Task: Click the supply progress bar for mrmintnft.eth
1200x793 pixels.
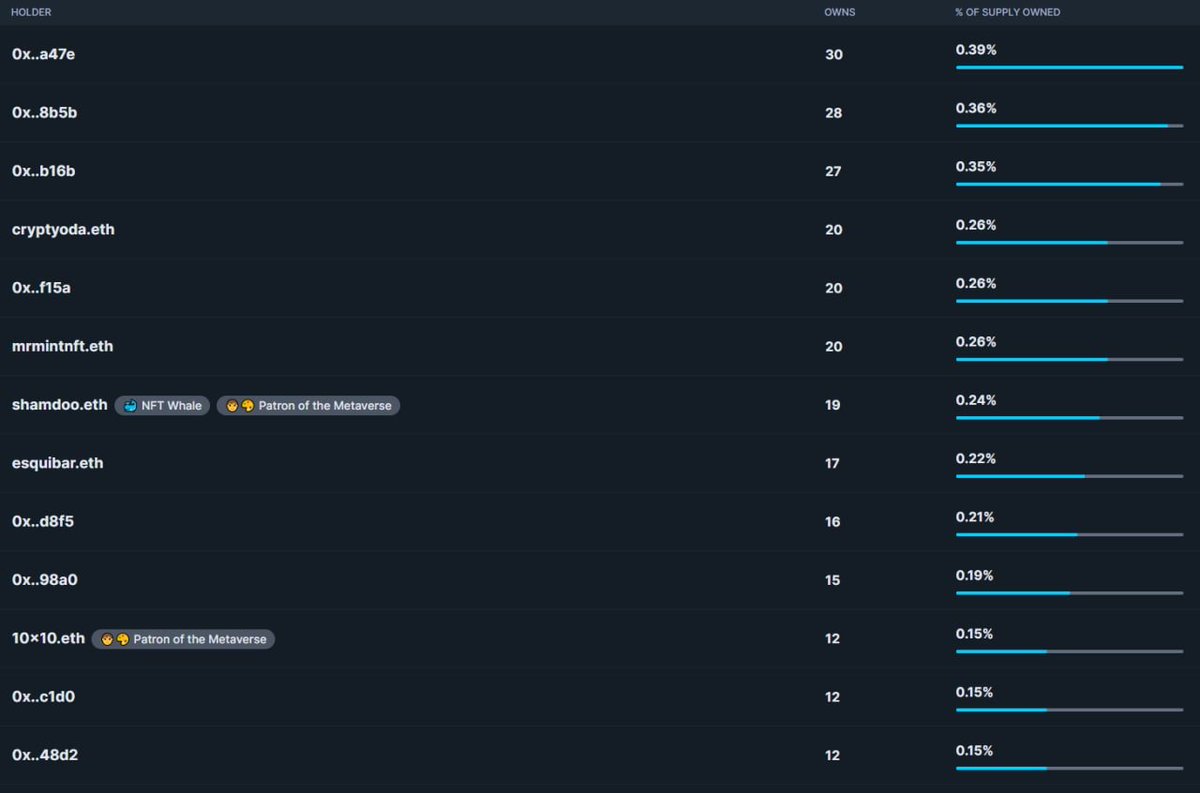Action: (1069, 359)
